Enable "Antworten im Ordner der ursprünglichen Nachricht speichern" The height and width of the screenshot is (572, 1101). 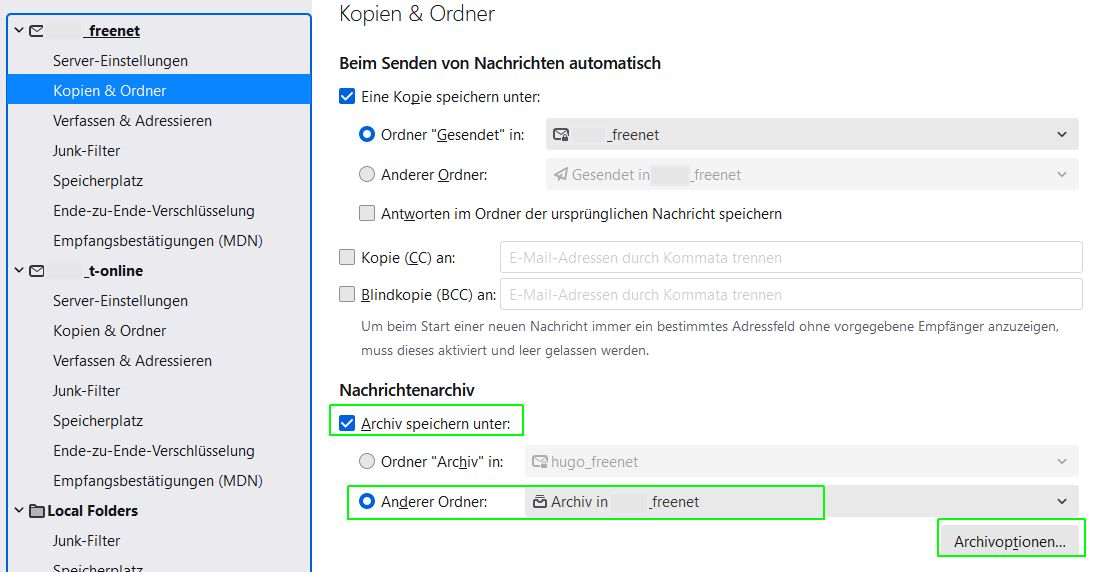coord(367,213)
